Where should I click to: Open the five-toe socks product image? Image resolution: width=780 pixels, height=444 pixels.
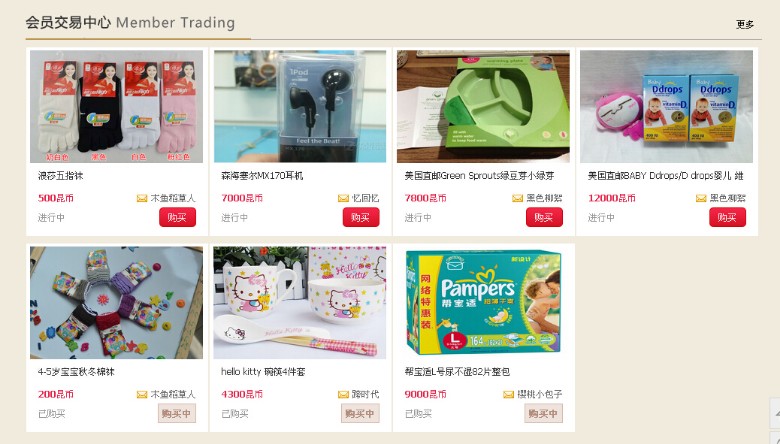coord(116,106)
